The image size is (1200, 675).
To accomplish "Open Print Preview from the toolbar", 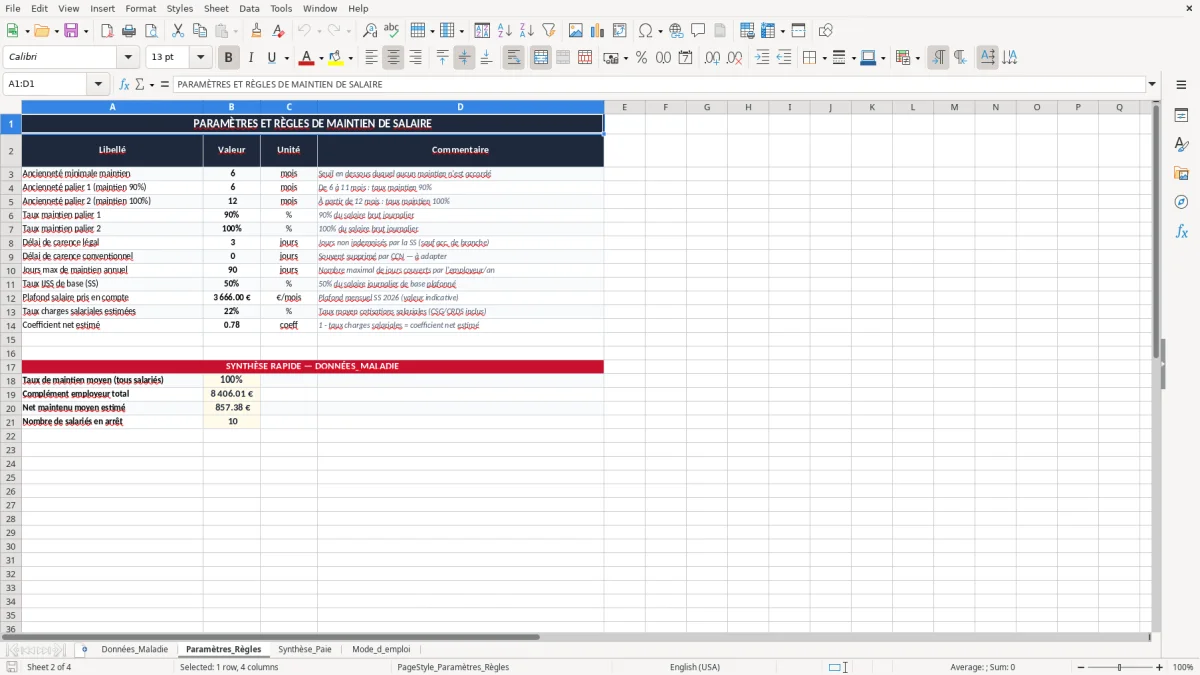I will (150, 31).
